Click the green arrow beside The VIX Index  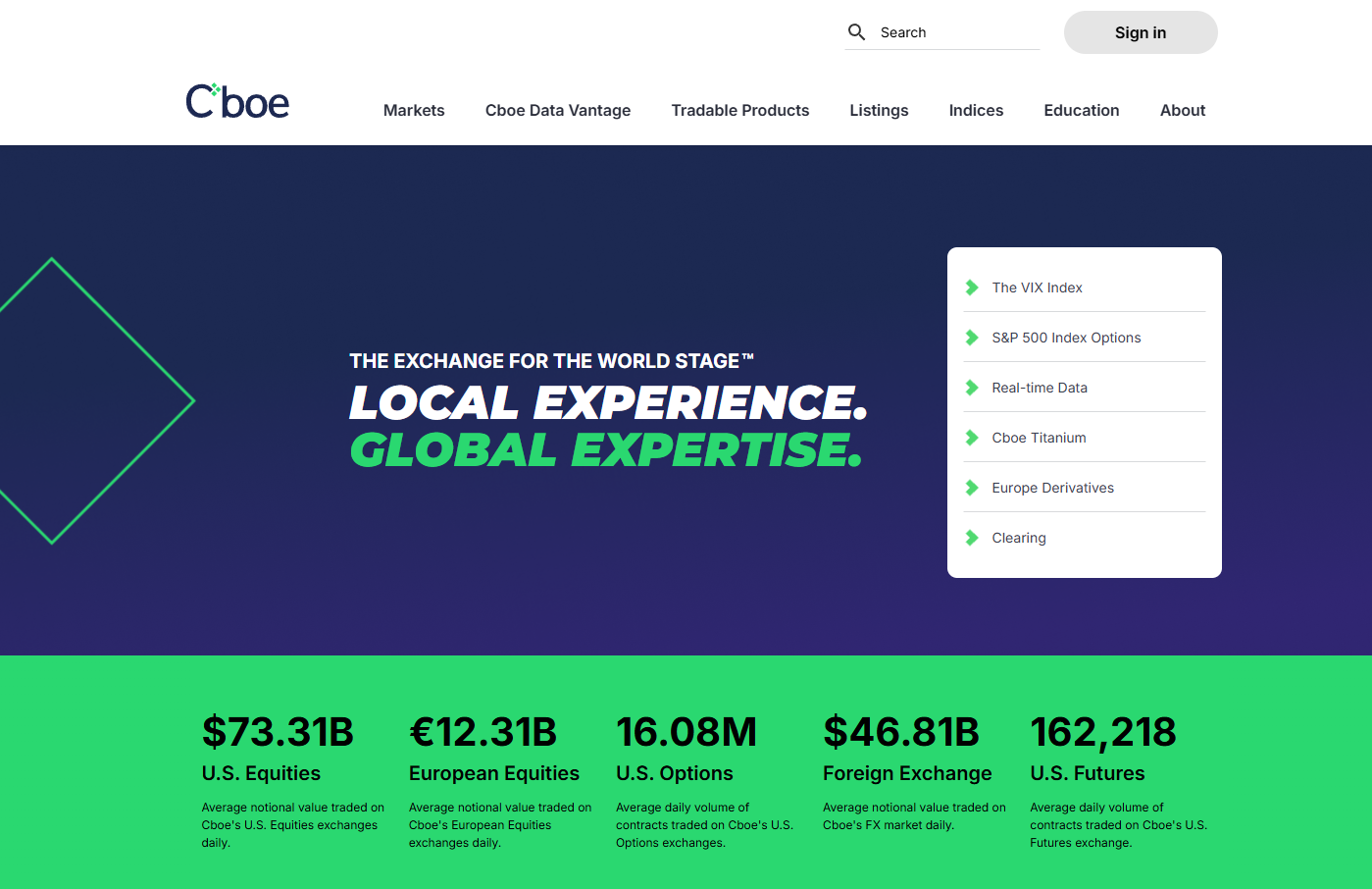tap(972, 288)
